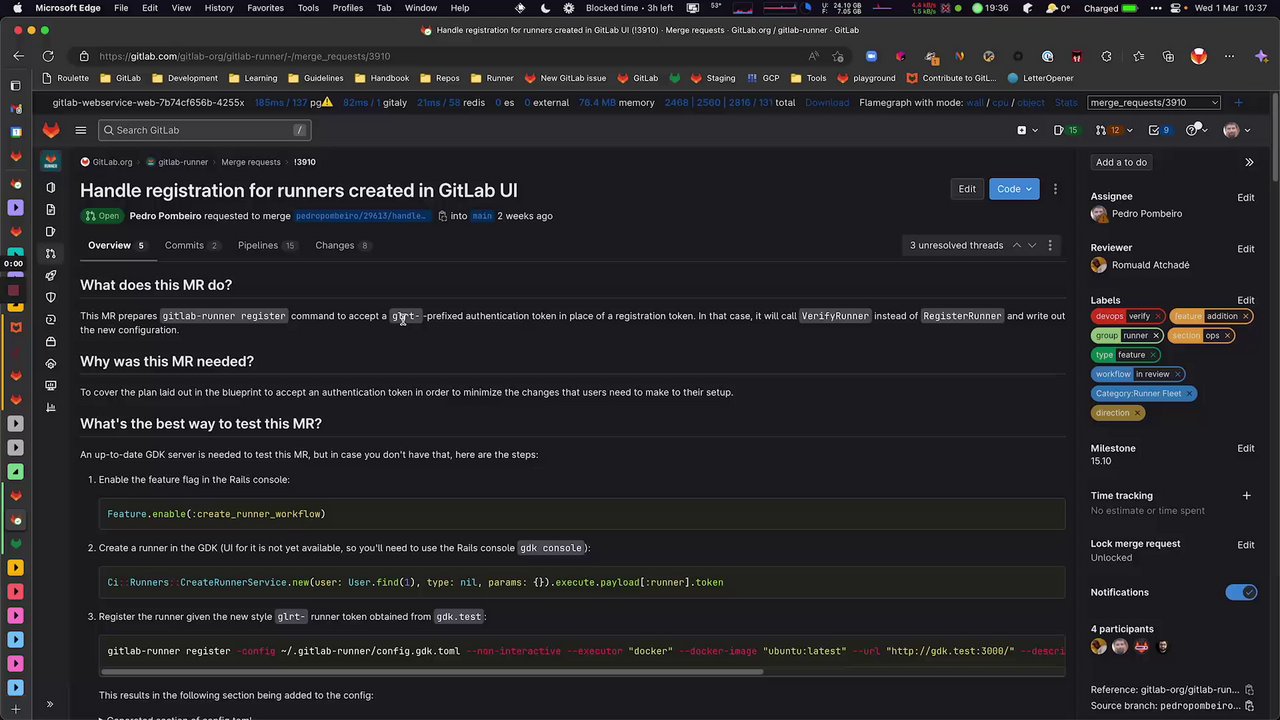This screenshot has width=1280, height=720.
Task: Open the issues counter icon showing 15
Action: (1066, 130)
